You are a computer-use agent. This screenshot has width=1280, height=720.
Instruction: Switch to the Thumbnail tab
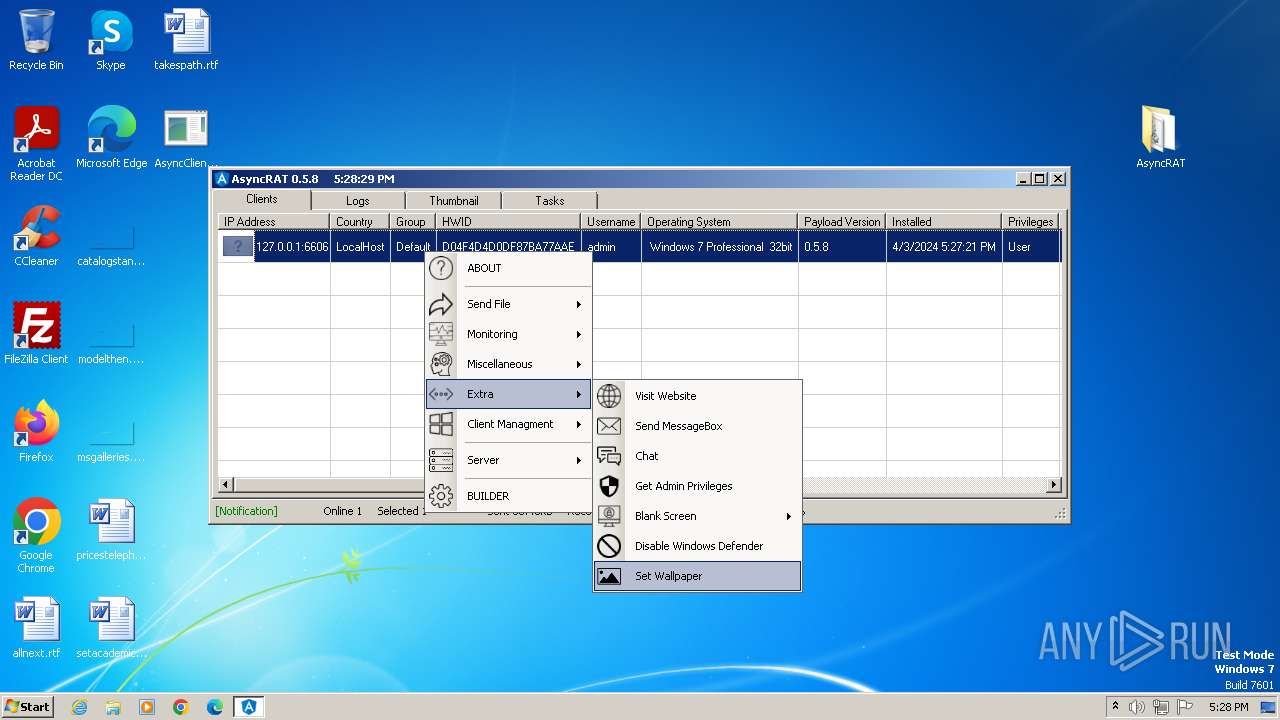454,201
